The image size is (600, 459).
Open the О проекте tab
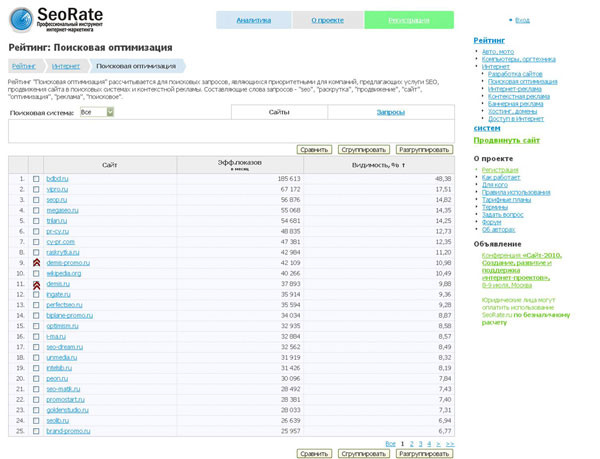click(x=328, y=20)
